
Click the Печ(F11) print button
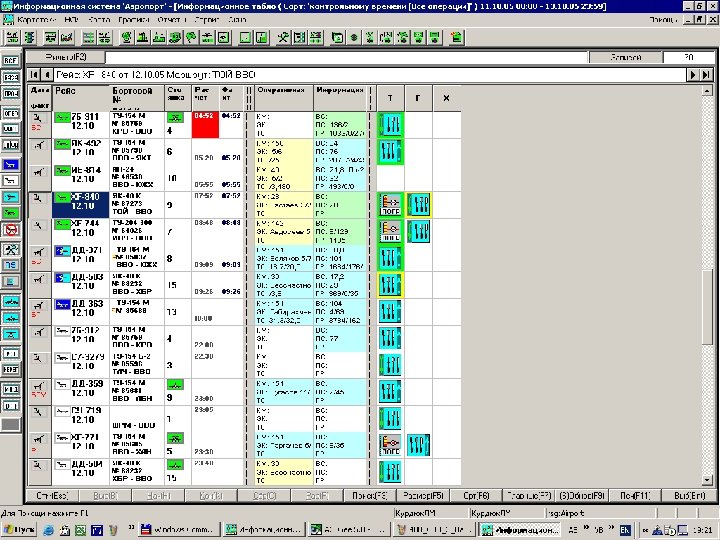[636, 496]
